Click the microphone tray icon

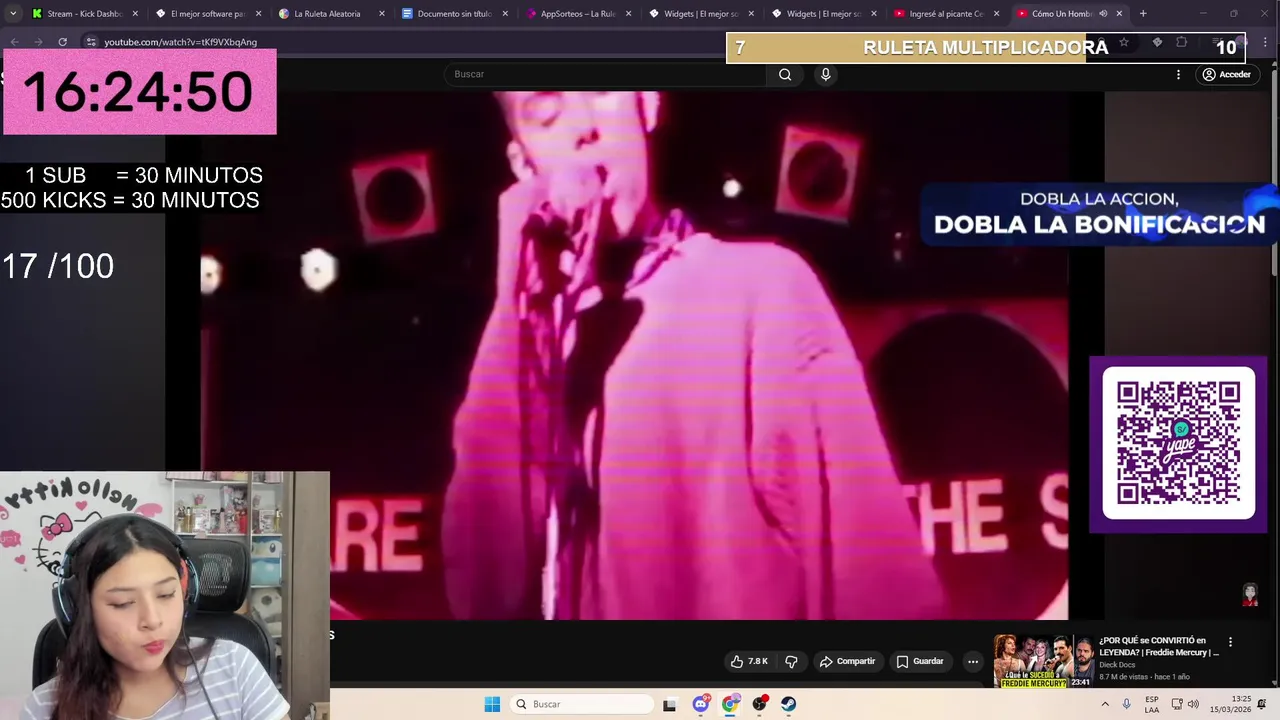tap(1127, 704)
